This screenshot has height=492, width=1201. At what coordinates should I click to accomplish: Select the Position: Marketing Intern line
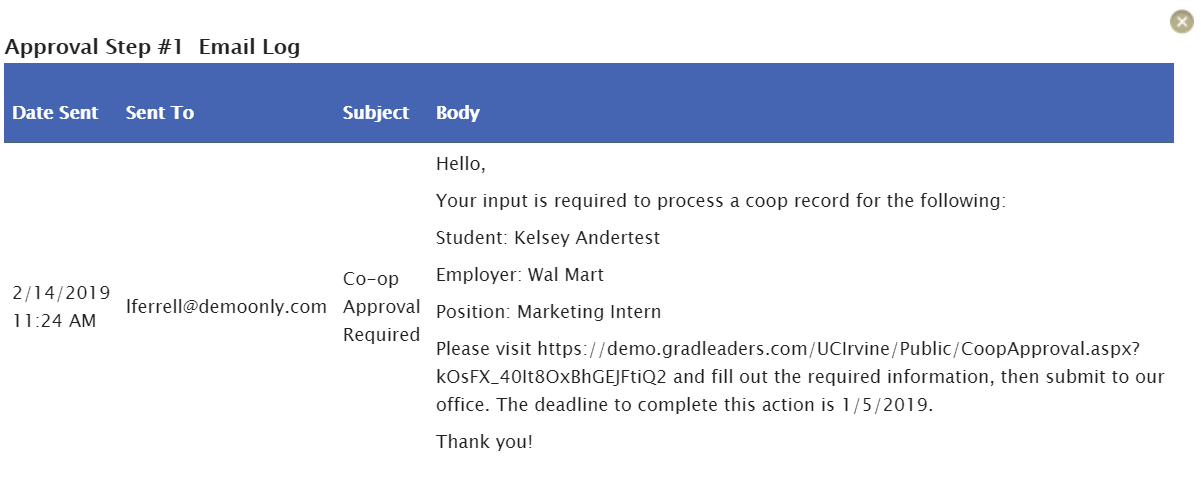click(549, 312)
